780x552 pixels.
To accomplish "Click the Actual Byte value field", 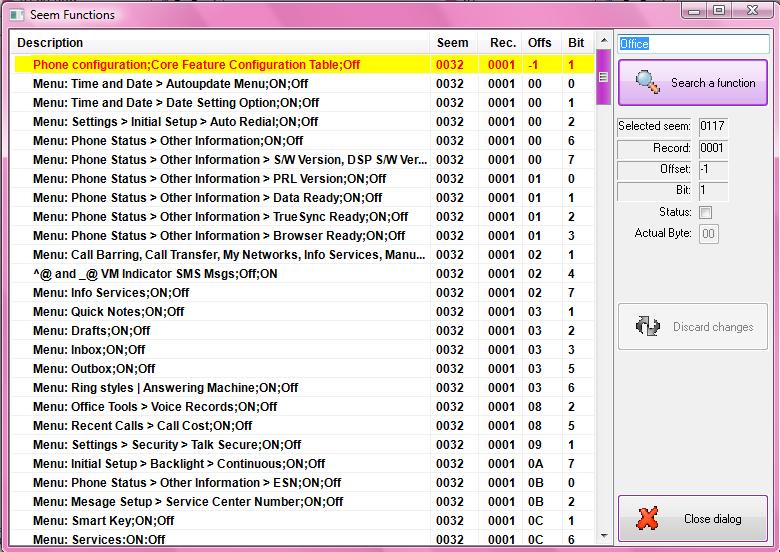I will [x=708, y=234].
